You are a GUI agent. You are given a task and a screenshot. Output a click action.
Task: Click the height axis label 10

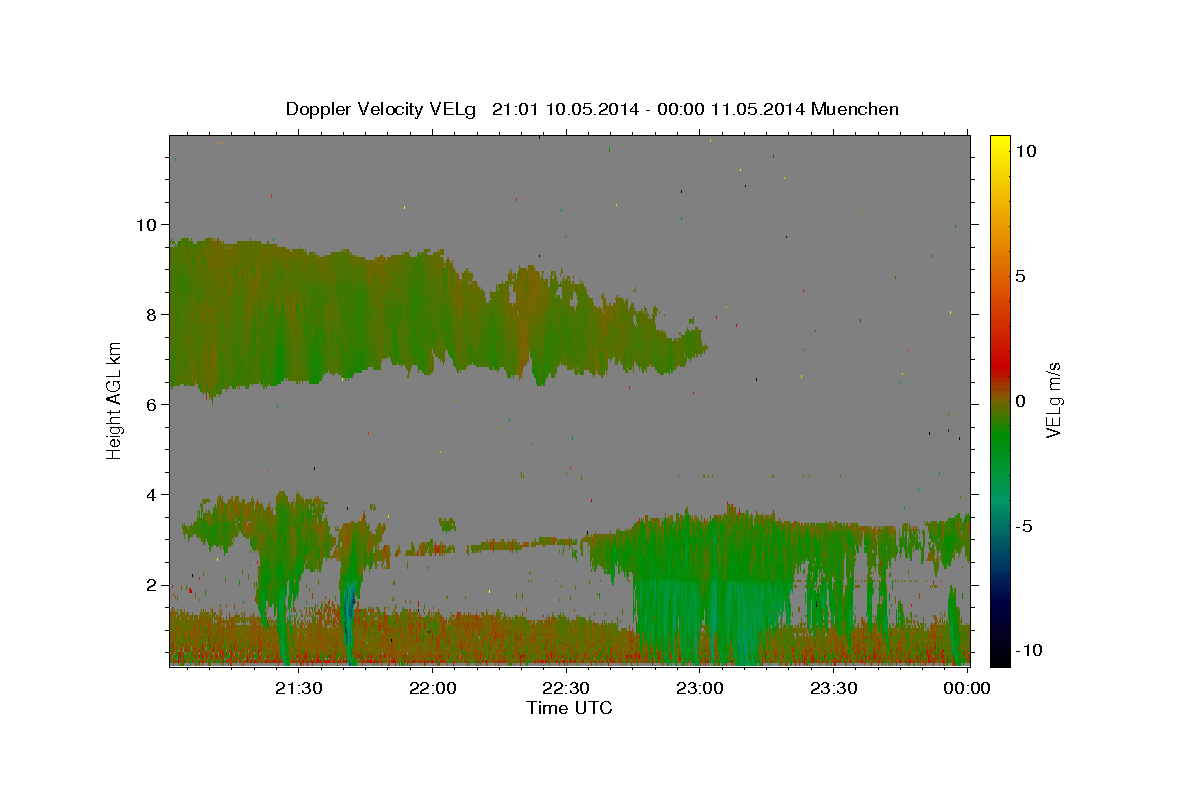coord(147,224)
